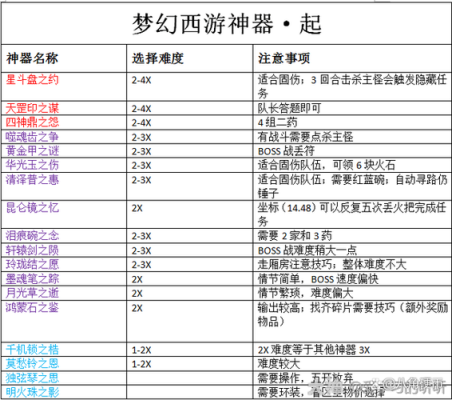
Task: Click the red name '四神鼎之怨'
Action: click(x=32, y=122)
